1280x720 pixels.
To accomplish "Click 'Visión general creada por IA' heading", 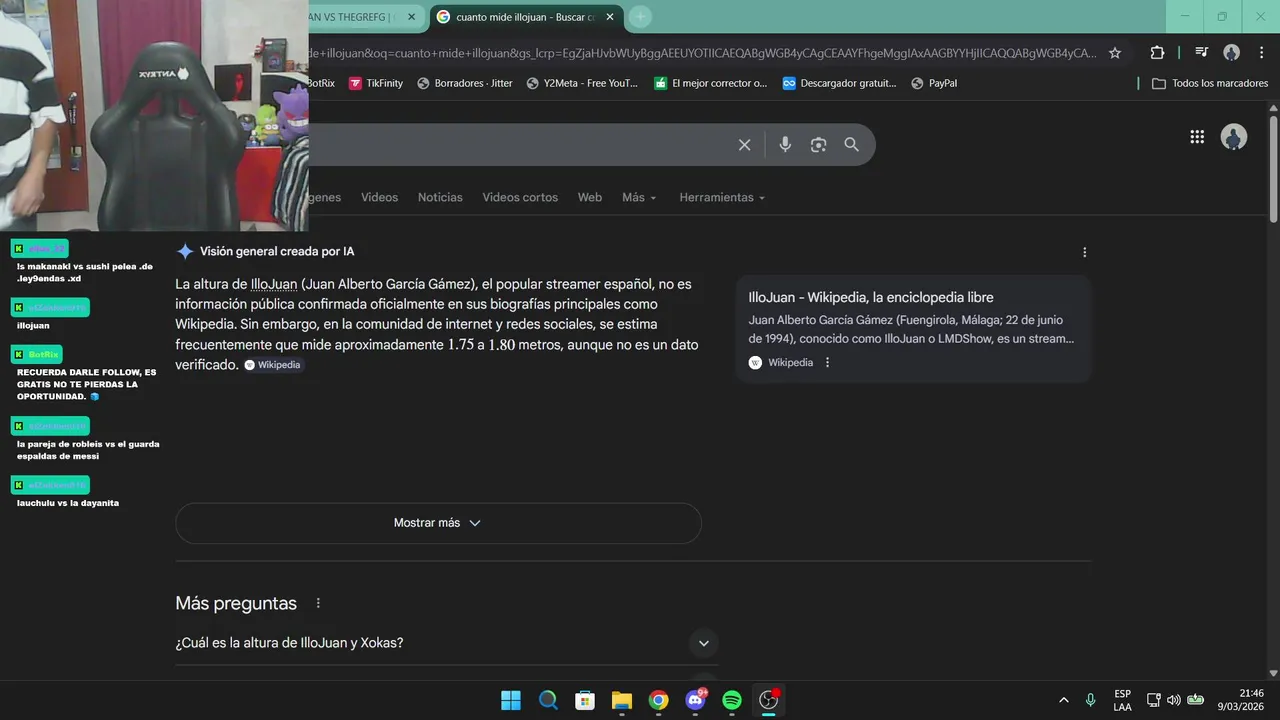I will pyautogui.click(x=277, y=252).
